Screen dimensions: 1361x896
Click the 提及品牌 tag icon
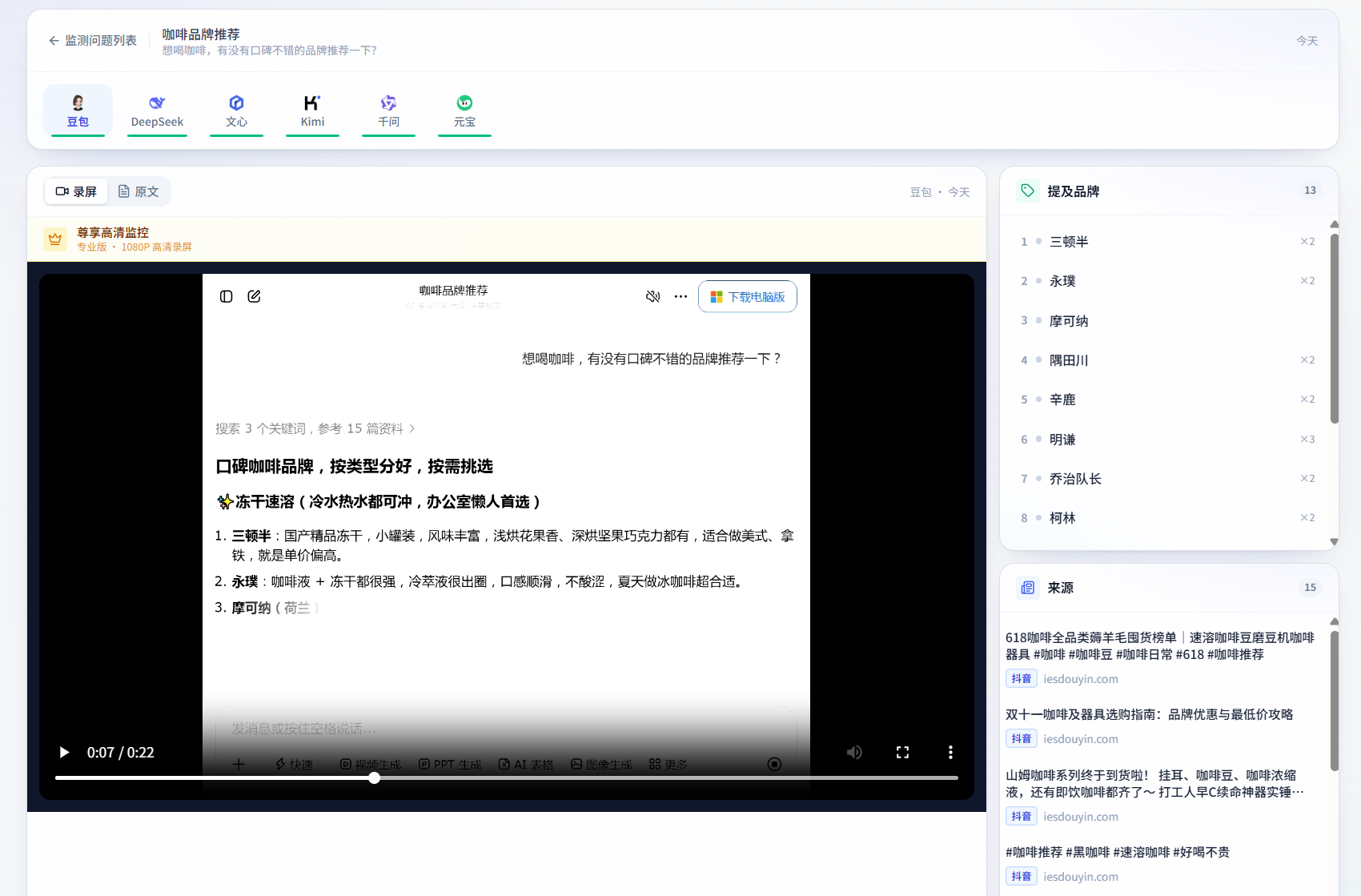click(1027, 191)
